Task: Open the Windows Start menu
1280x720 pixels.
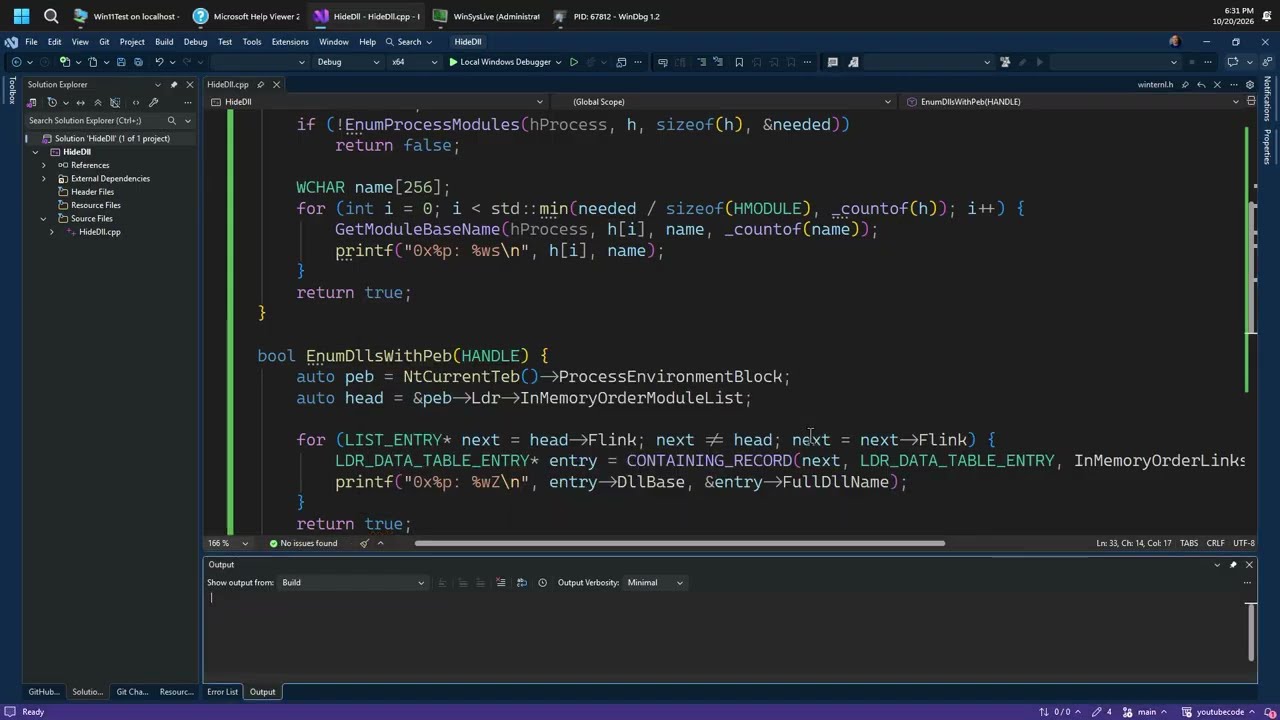Action: pyautogui.click(x=21, y=16)
